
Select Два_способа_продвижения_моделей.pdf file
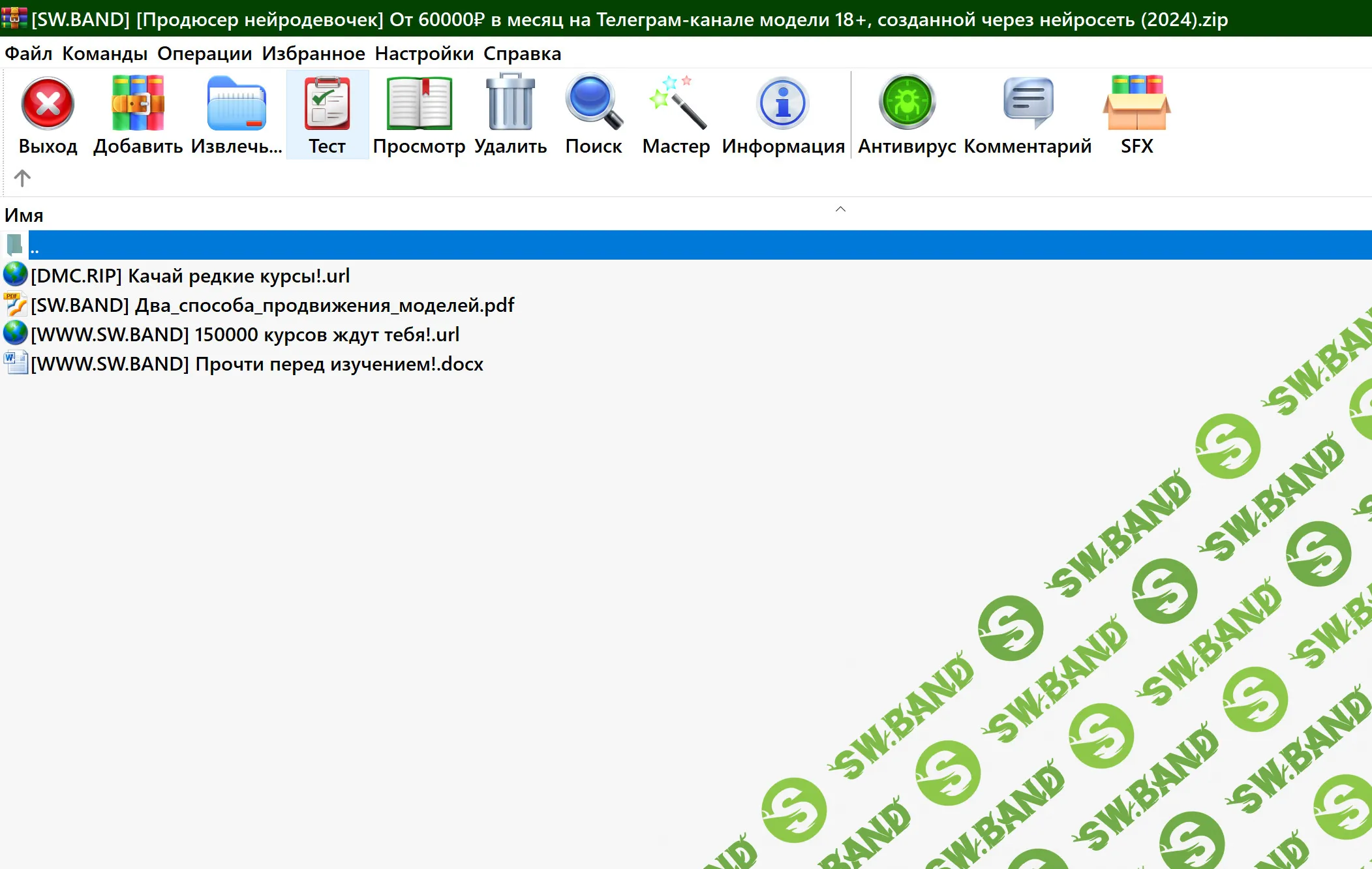[x=272, y=305]
